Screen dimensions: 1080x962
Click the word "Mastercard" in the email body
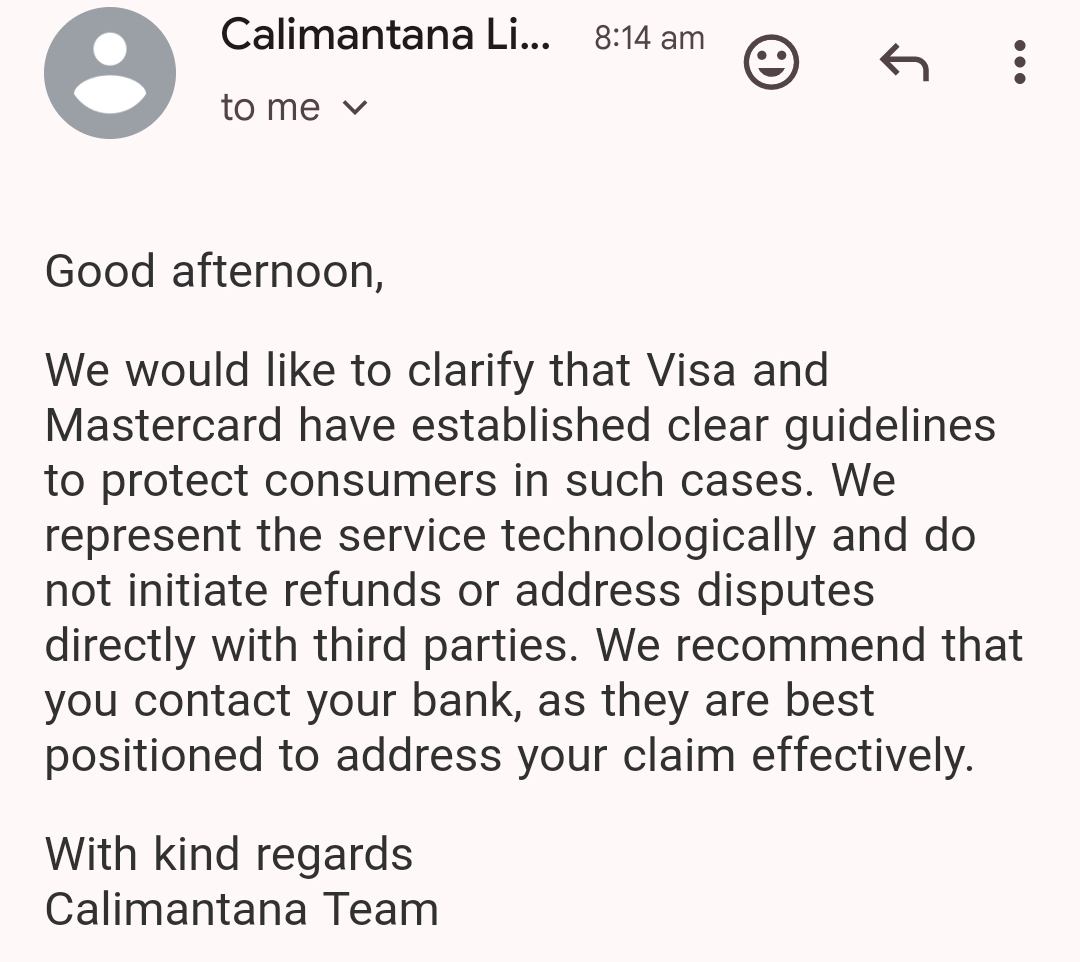click(165, 426)
